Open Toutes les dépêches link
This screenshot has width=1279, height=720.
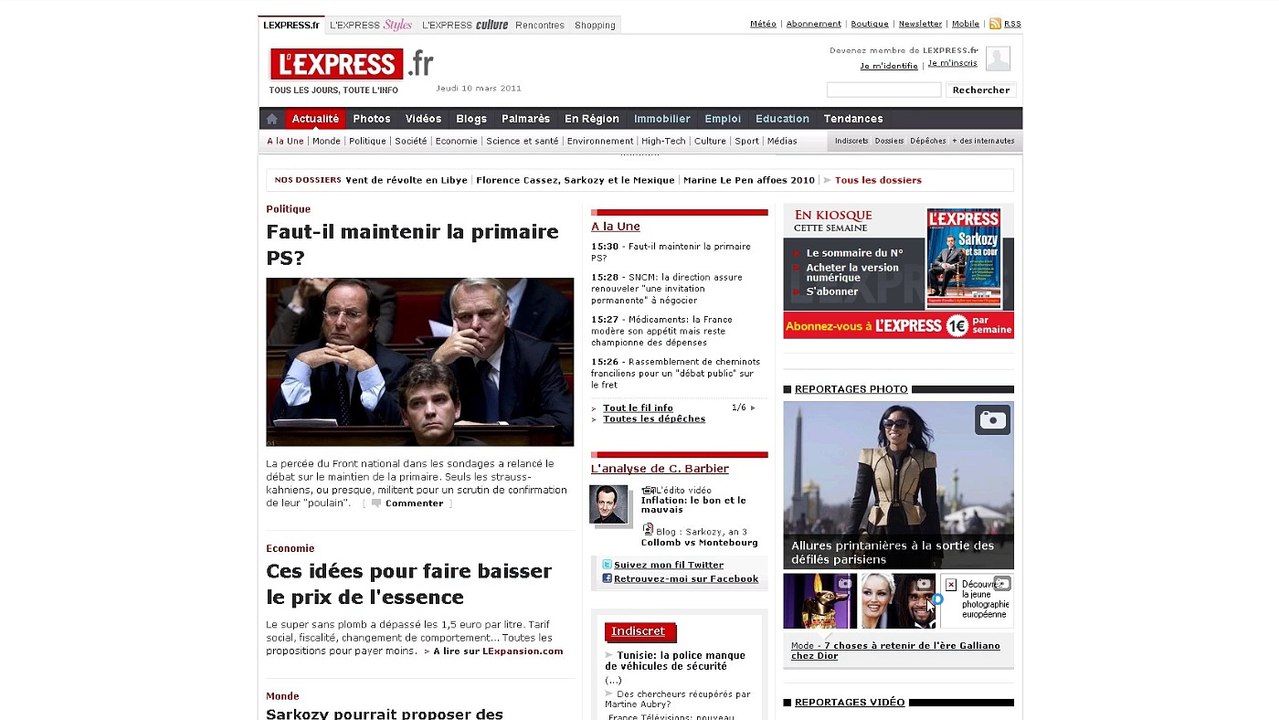[x=654, y=419]
